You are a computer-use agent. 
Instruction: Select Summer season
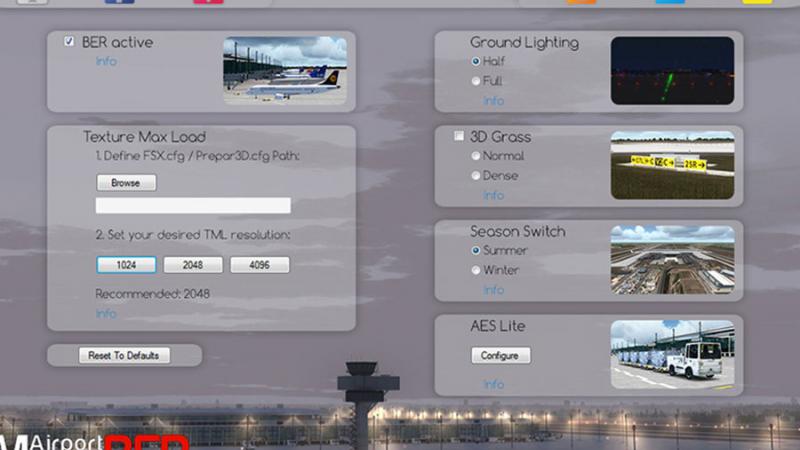(476, 251)
